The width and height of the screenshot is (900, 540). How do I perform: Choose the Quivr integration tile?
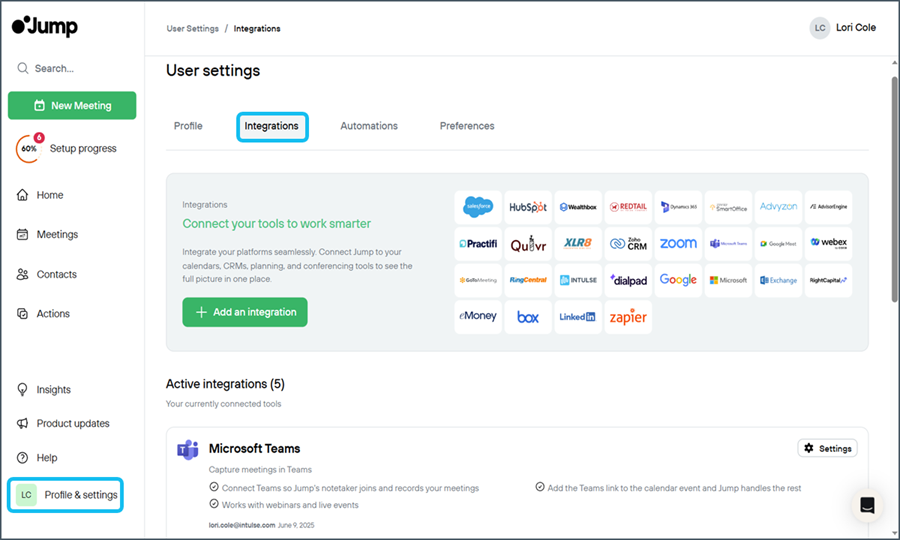528,244
